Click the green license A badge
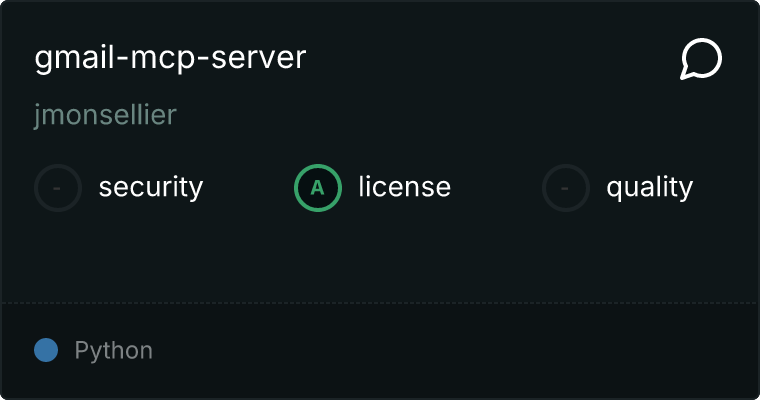760x400 pixels. coord(317,187)
